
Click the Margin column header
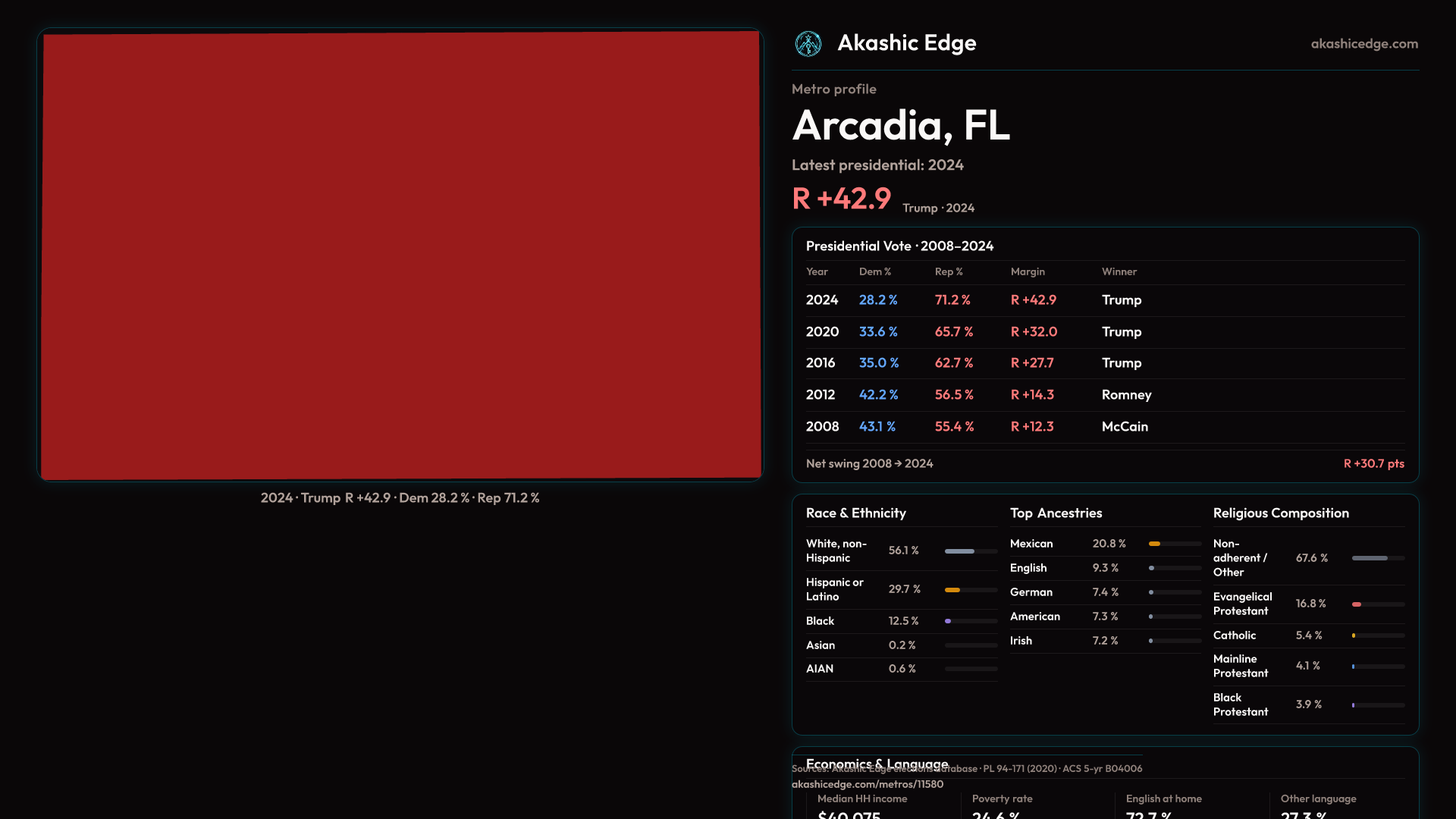click(x=1027, y=271)
